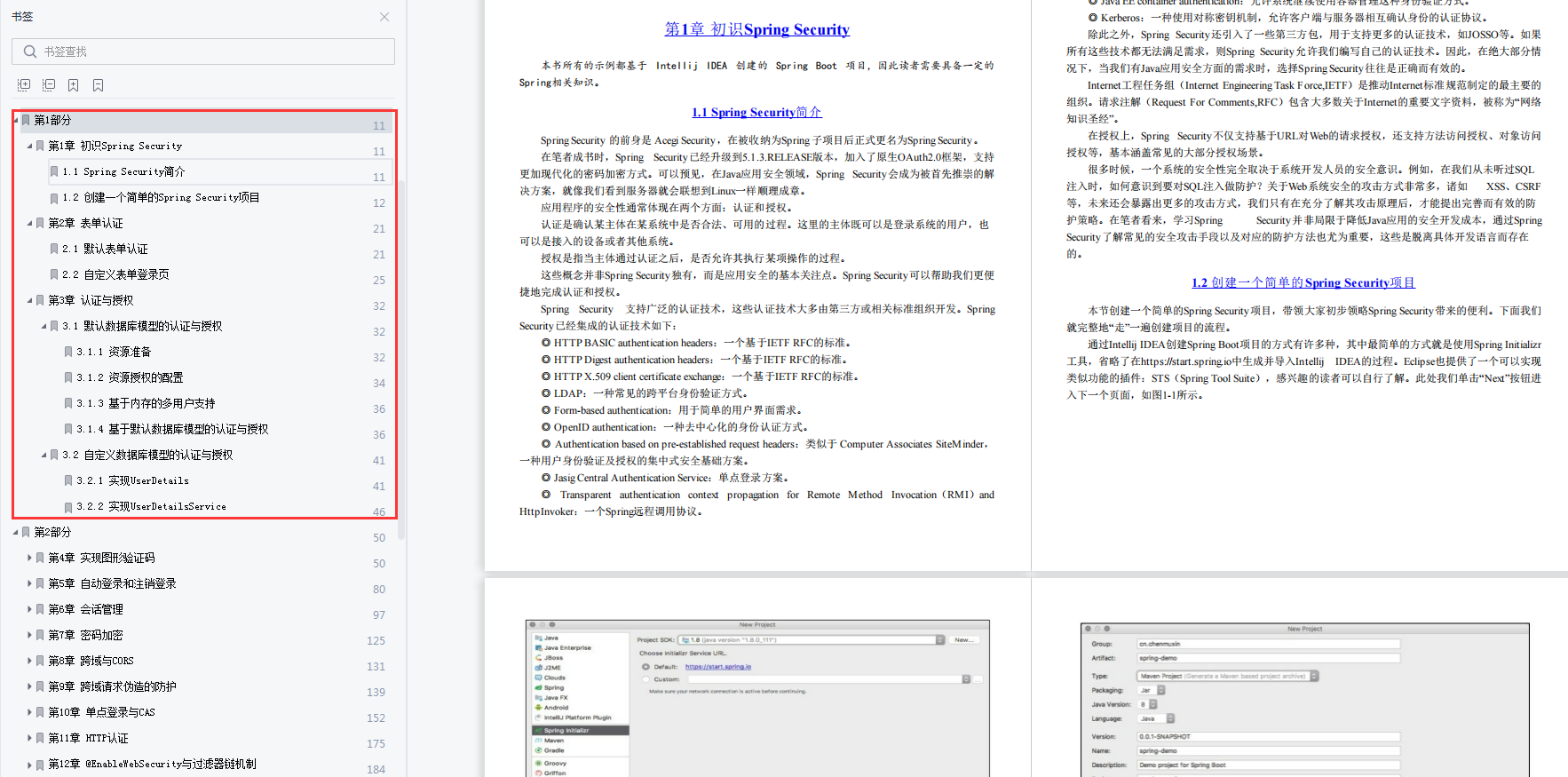This screenshot has height=777, width=1568.
Task: Collapse the 第2部分 bookmark group
Action: [x=16, y=533]
